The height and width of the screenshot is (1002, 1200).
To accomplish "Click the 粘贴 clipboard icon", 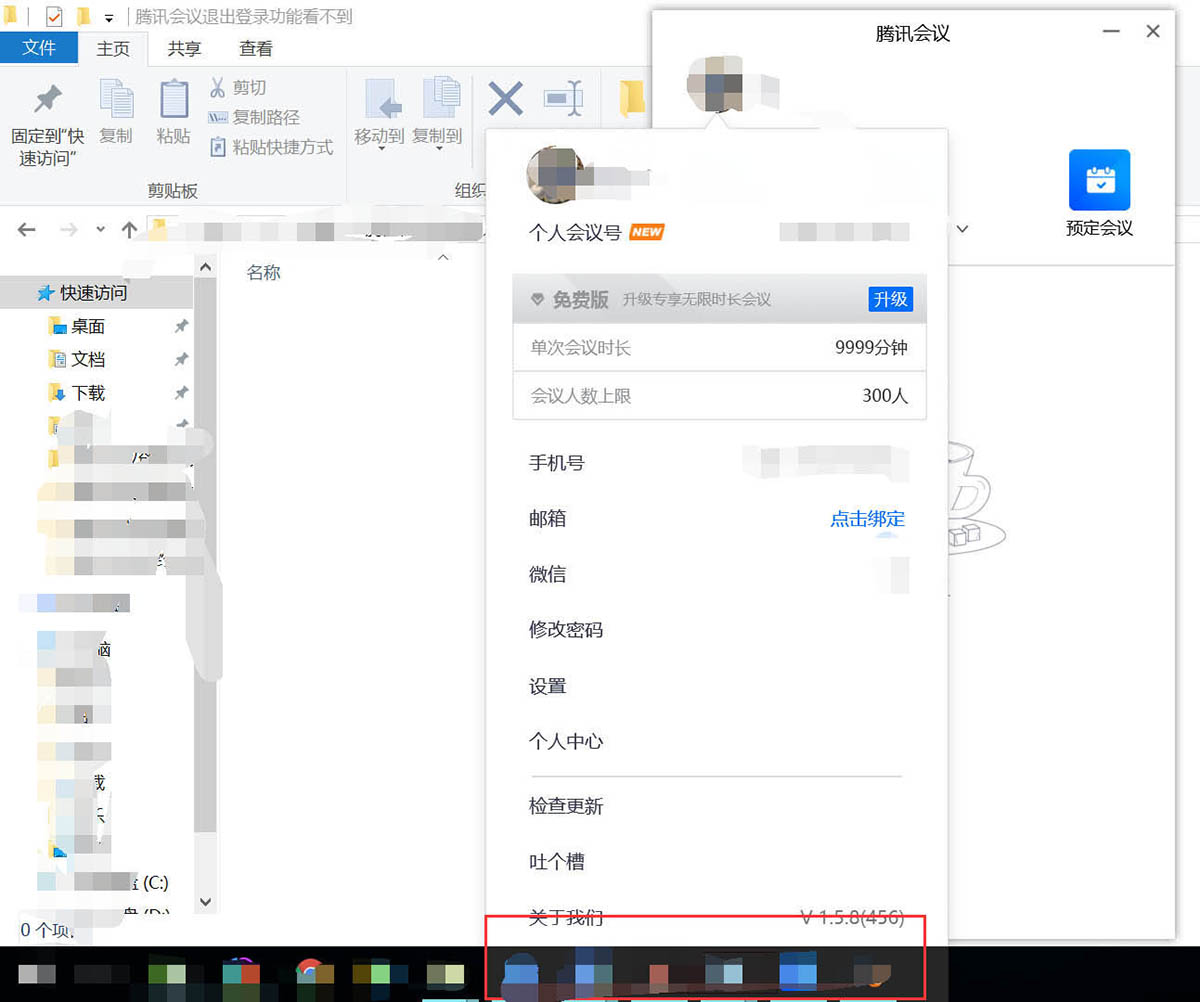I will [x=174, y=98].
